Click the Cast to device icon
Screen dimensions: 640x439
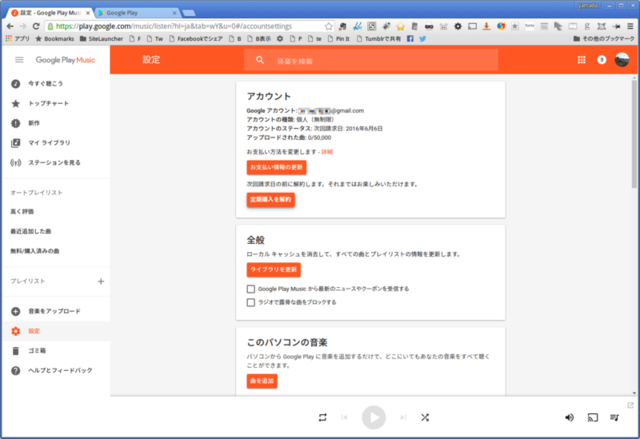pos(593,417)
